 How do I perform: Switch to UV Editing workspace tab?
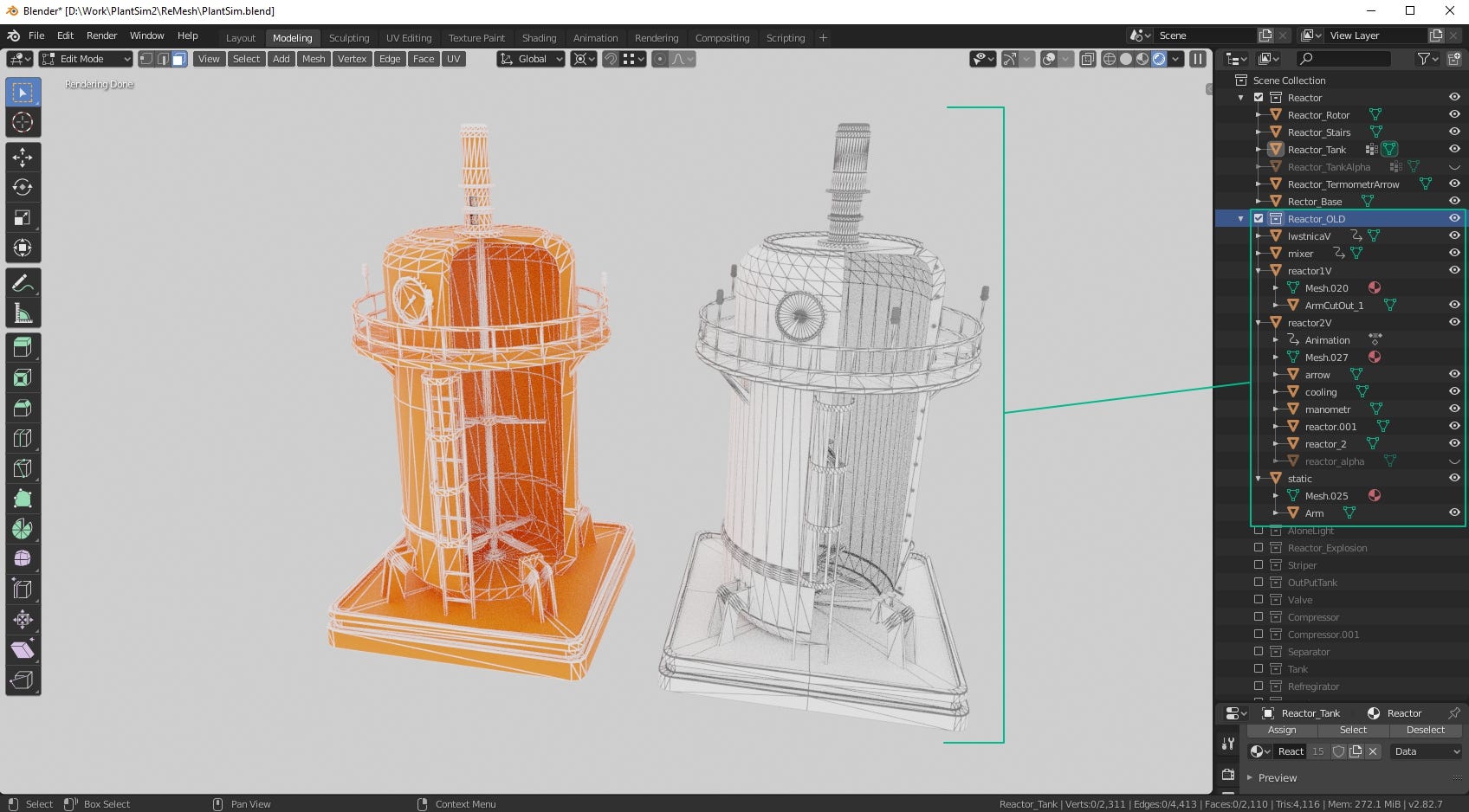408,38
